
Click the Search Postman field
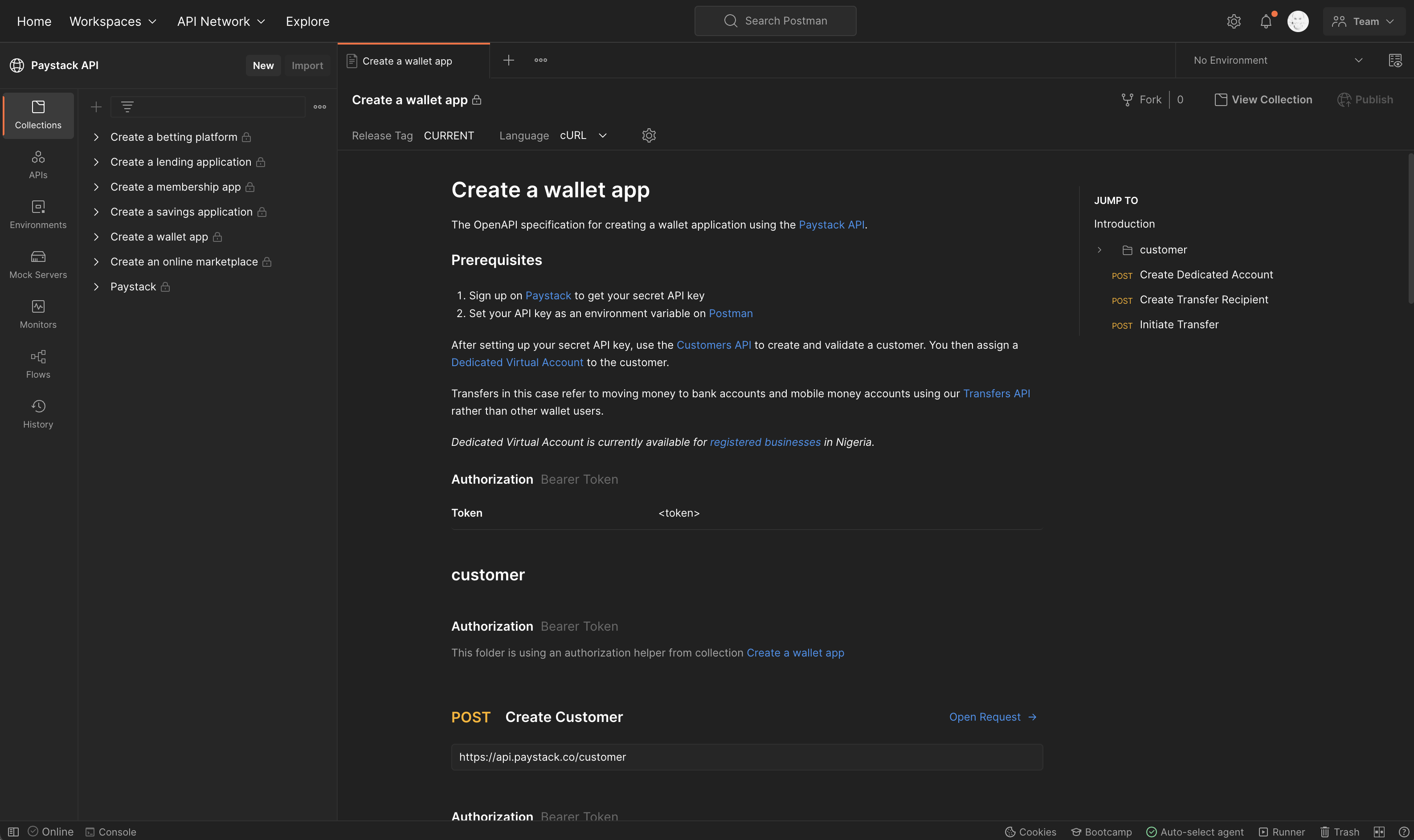coord(775,21)
